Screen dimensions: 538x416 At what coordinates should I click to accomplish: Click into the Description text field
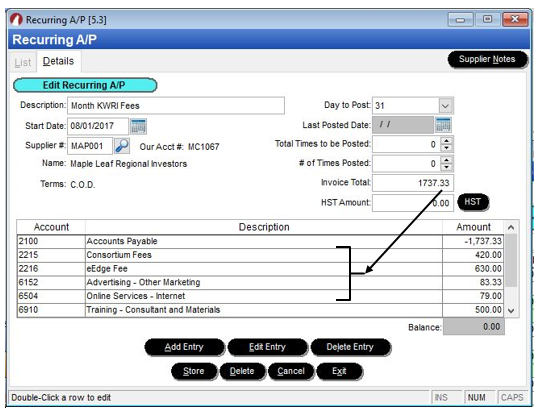coord(176,106)
